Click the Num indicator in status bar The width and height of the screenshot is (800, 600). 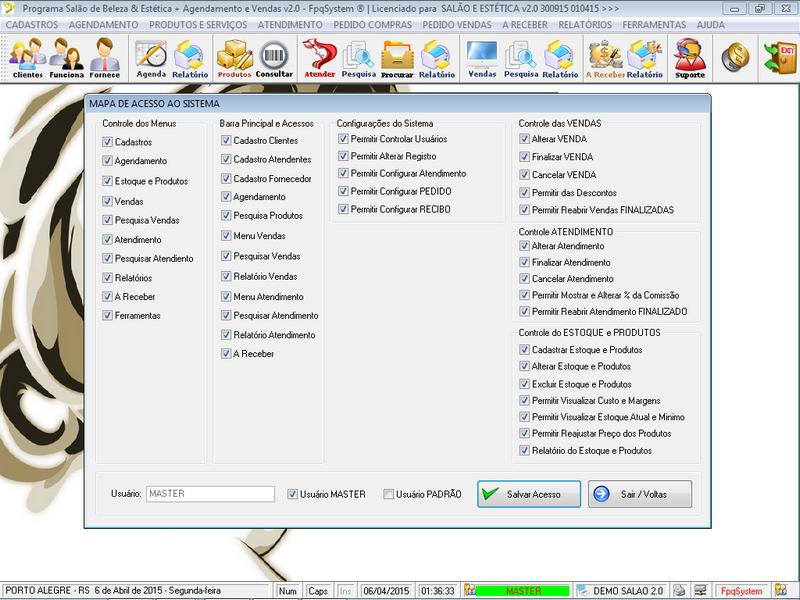(288, 591)
